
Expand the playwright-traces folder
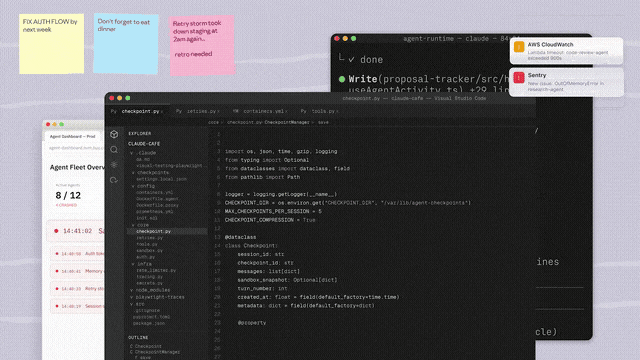point(131,297)
